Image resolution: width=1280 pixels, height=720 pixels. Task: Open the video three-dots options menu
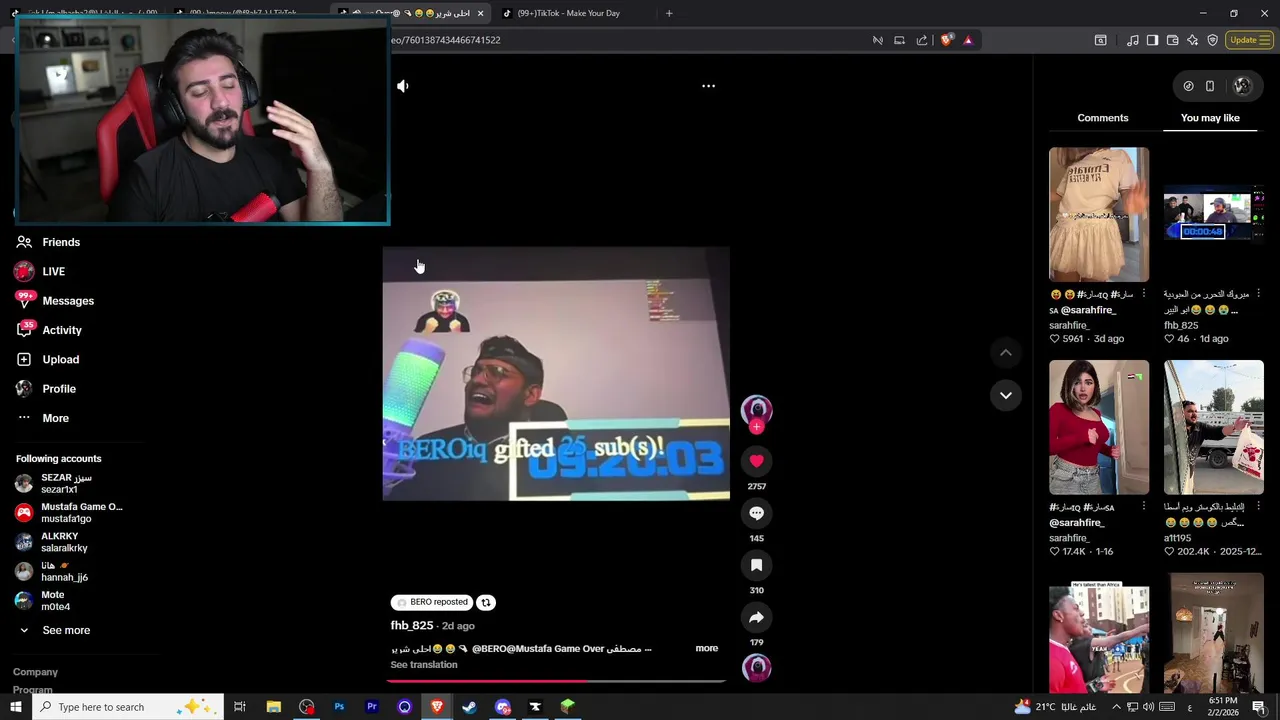(x=708, y=86)
